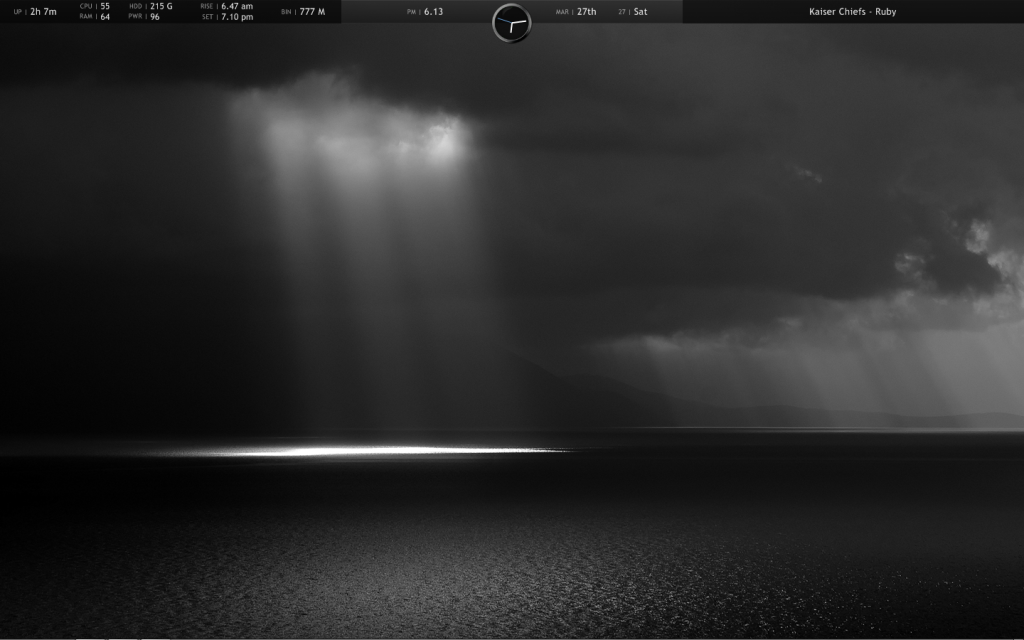
Task: Click the sunrise time 6.47 am
Action: click(x=237, y=6)
